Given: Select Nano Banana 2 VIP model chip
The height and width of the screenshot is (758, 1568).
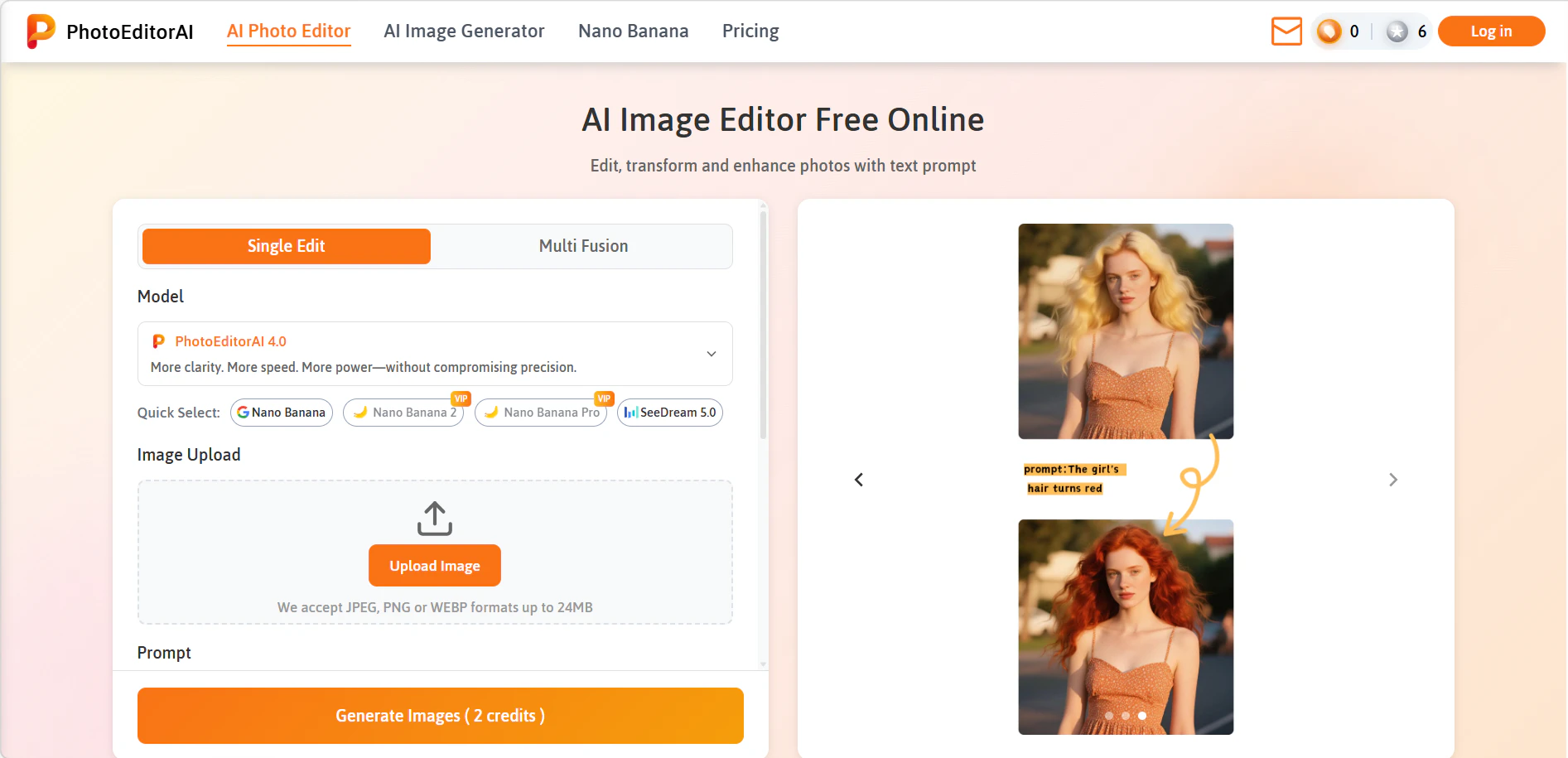Looking at the screenshot, I should coord(404,413).
